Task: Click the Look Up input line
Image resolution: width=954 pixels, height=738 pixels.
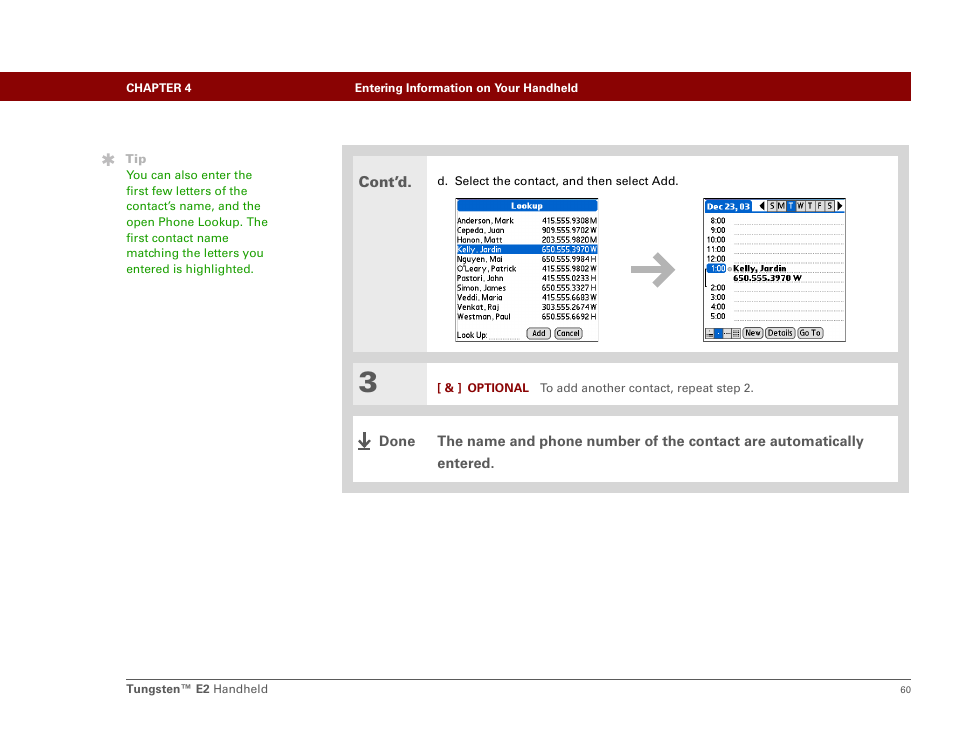Action: (504, 335)
